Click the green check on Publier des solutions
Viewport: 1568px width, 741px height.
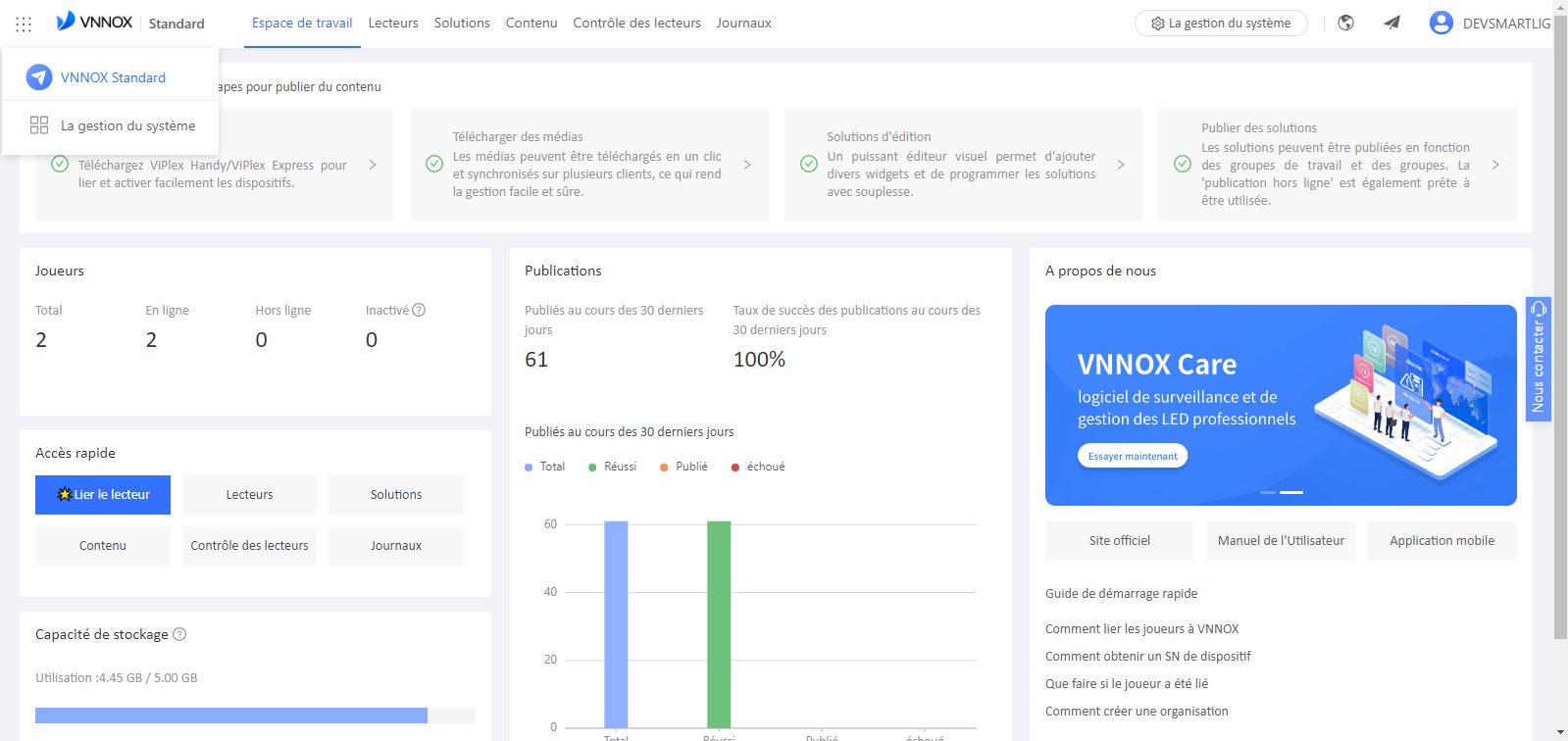pyautogui.click(x=1183, y=164)
